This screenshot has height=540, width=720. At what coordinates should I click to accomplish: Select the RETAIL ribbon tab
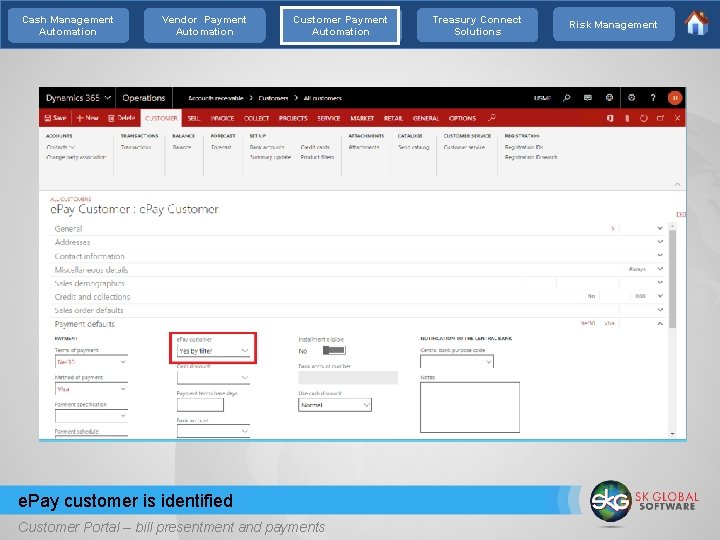pyautogui.click(x=393, y=118)
